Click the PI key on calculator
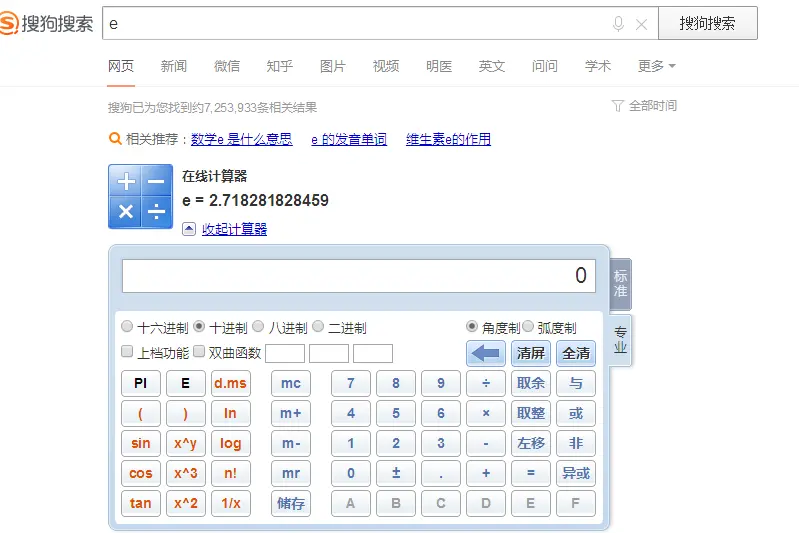Image resolution: width=799 pixels, height=533 pixels. coord(141,383)
